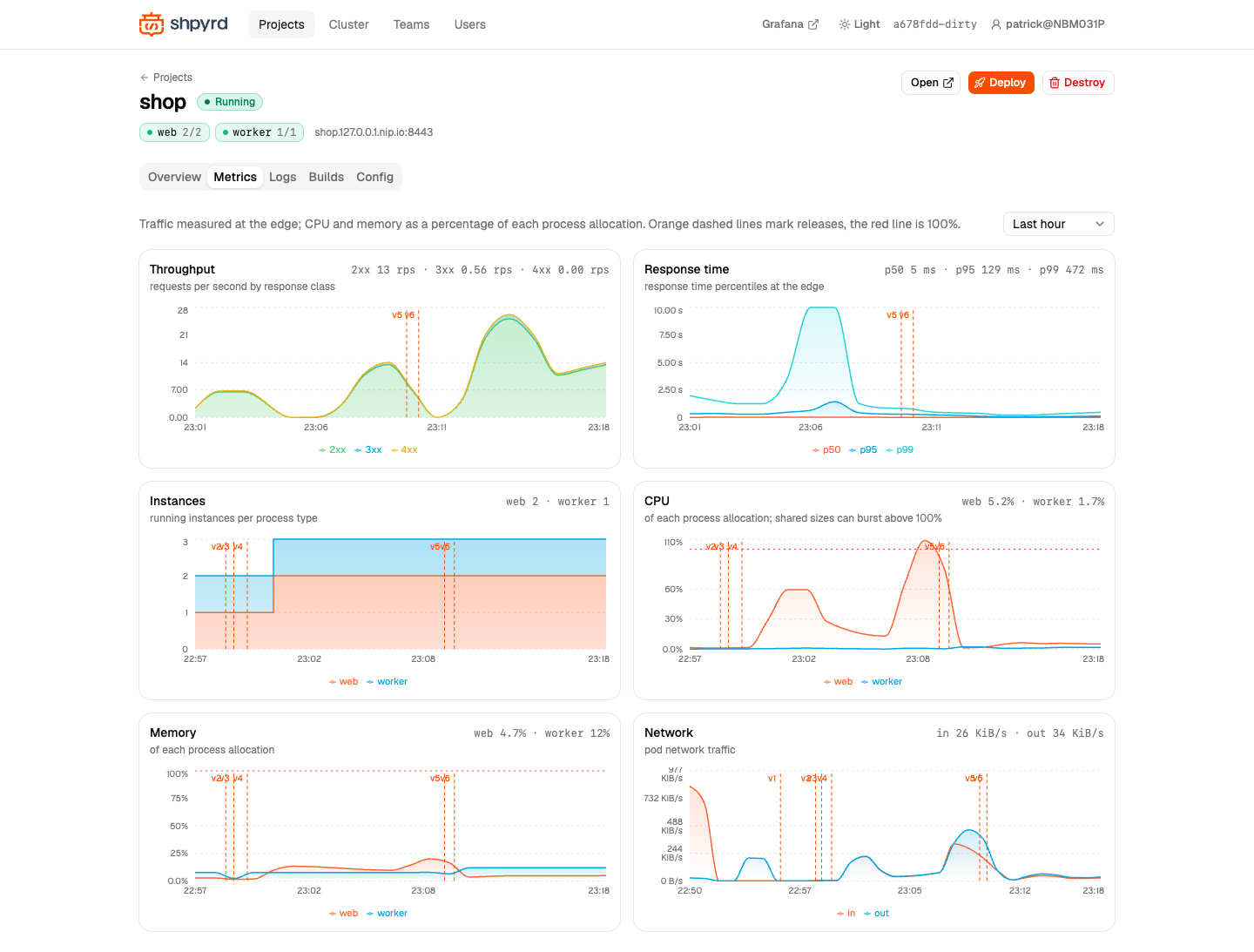Click the v1 release marker in Network chart

(x=772, y=779)
